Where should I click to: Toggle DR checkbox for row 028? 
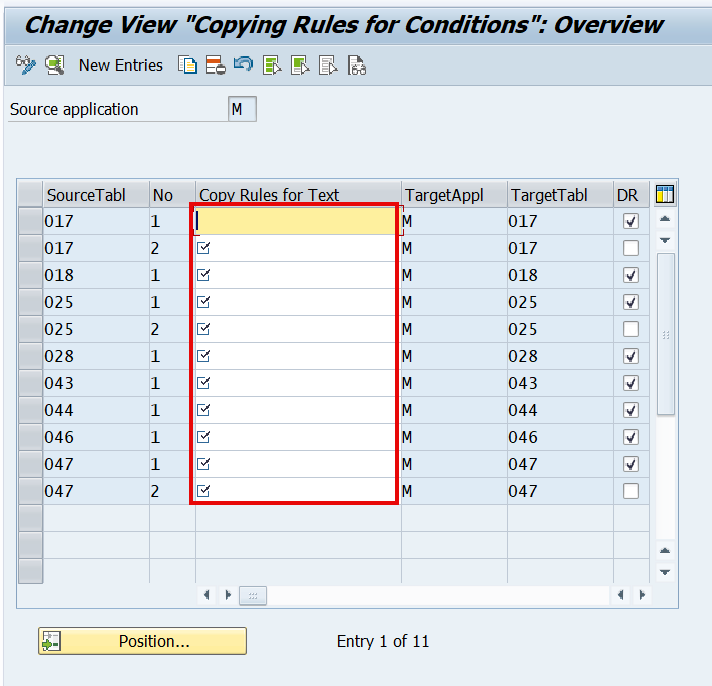click(x=631, y=356)
